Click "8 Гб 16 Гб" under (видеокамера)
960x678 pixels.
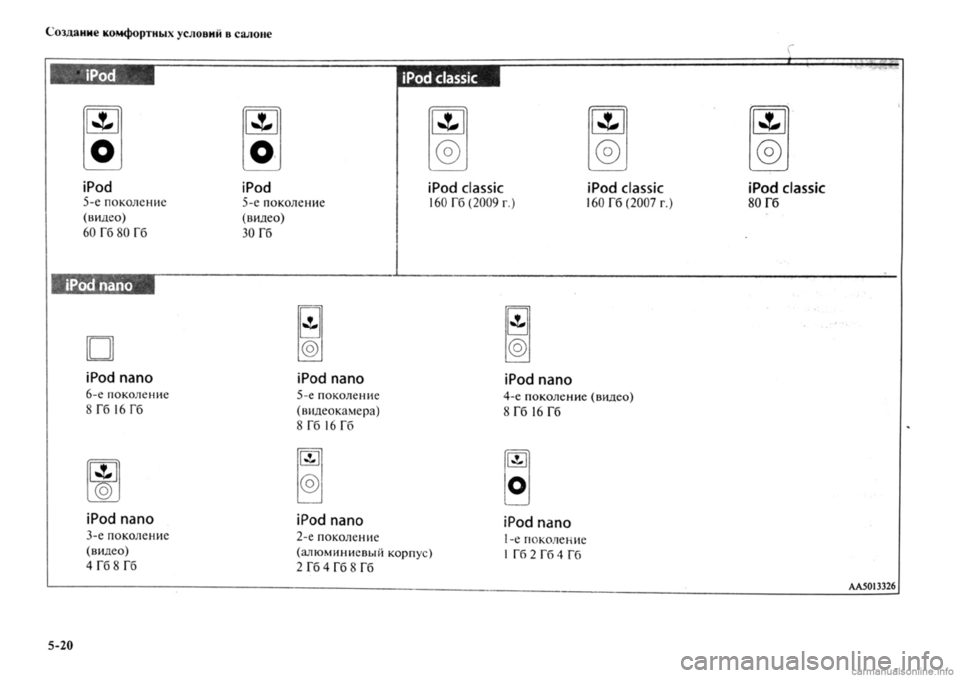point(325,426)
